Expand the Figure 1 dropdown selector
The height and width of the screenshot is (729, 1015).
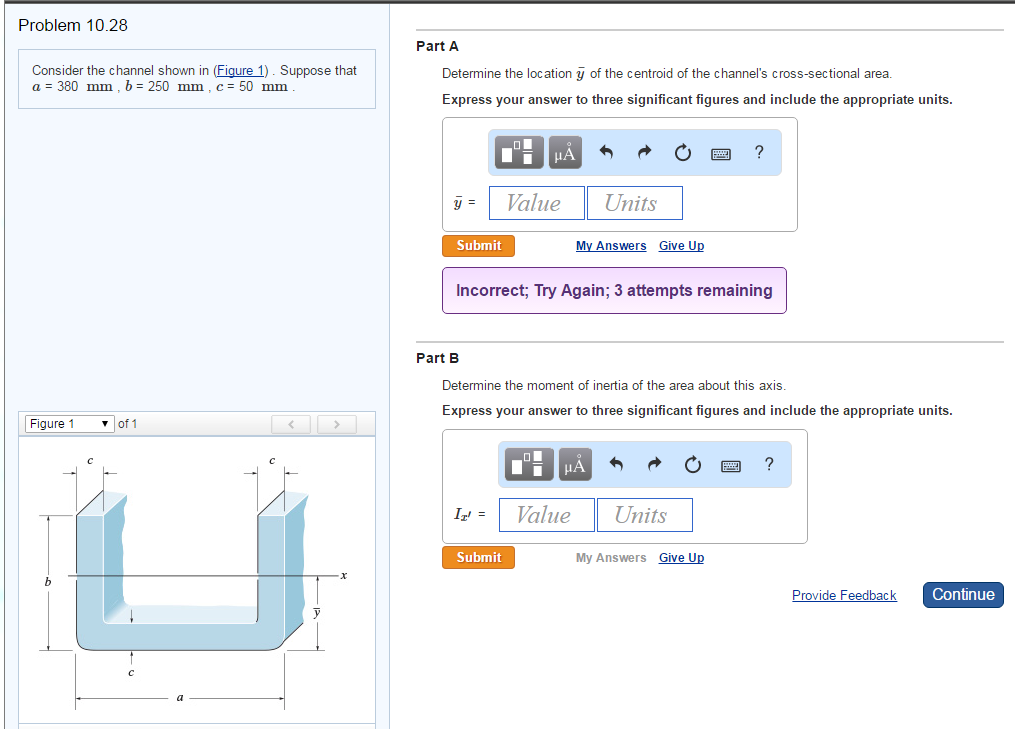pyautogui.click(x=70, y=424)
